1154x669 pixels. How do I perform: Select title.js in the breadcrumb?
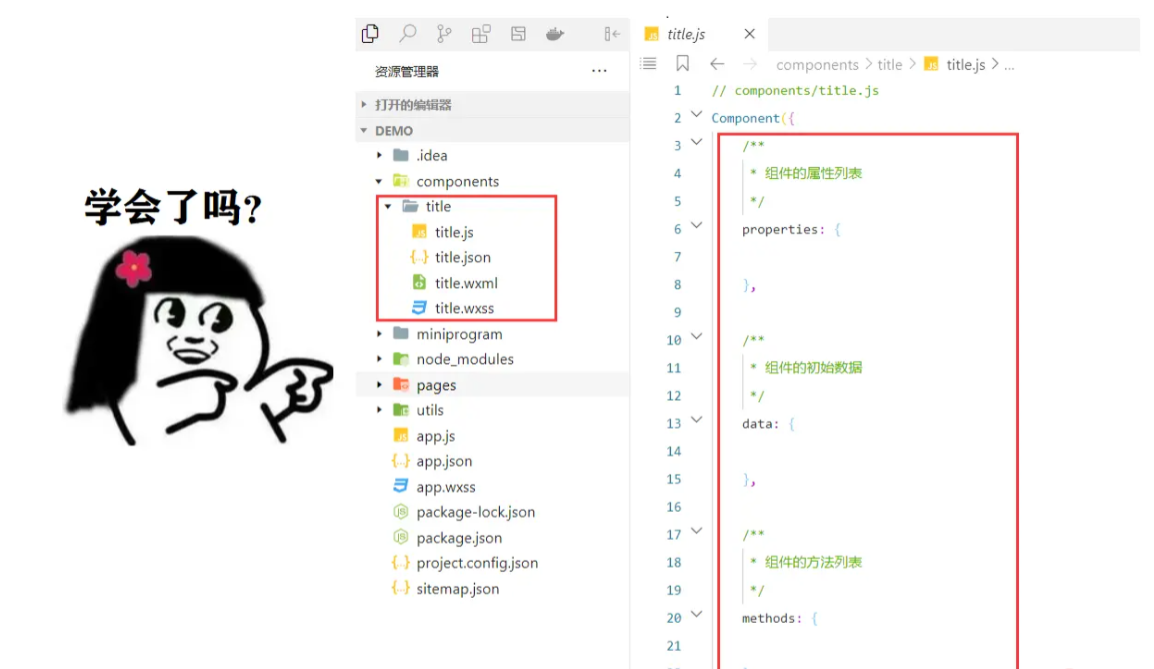tap(966, 65)
